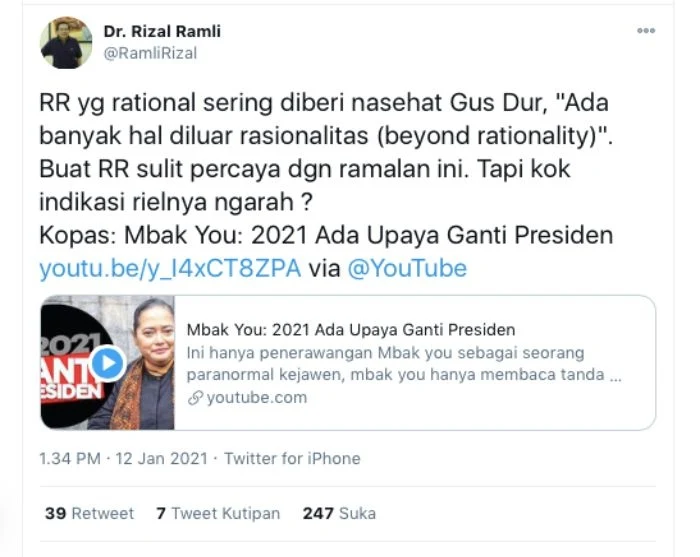The image size is (700, 557).
Task: Open the youtube.com domain link in card
Action: (257, 397)
